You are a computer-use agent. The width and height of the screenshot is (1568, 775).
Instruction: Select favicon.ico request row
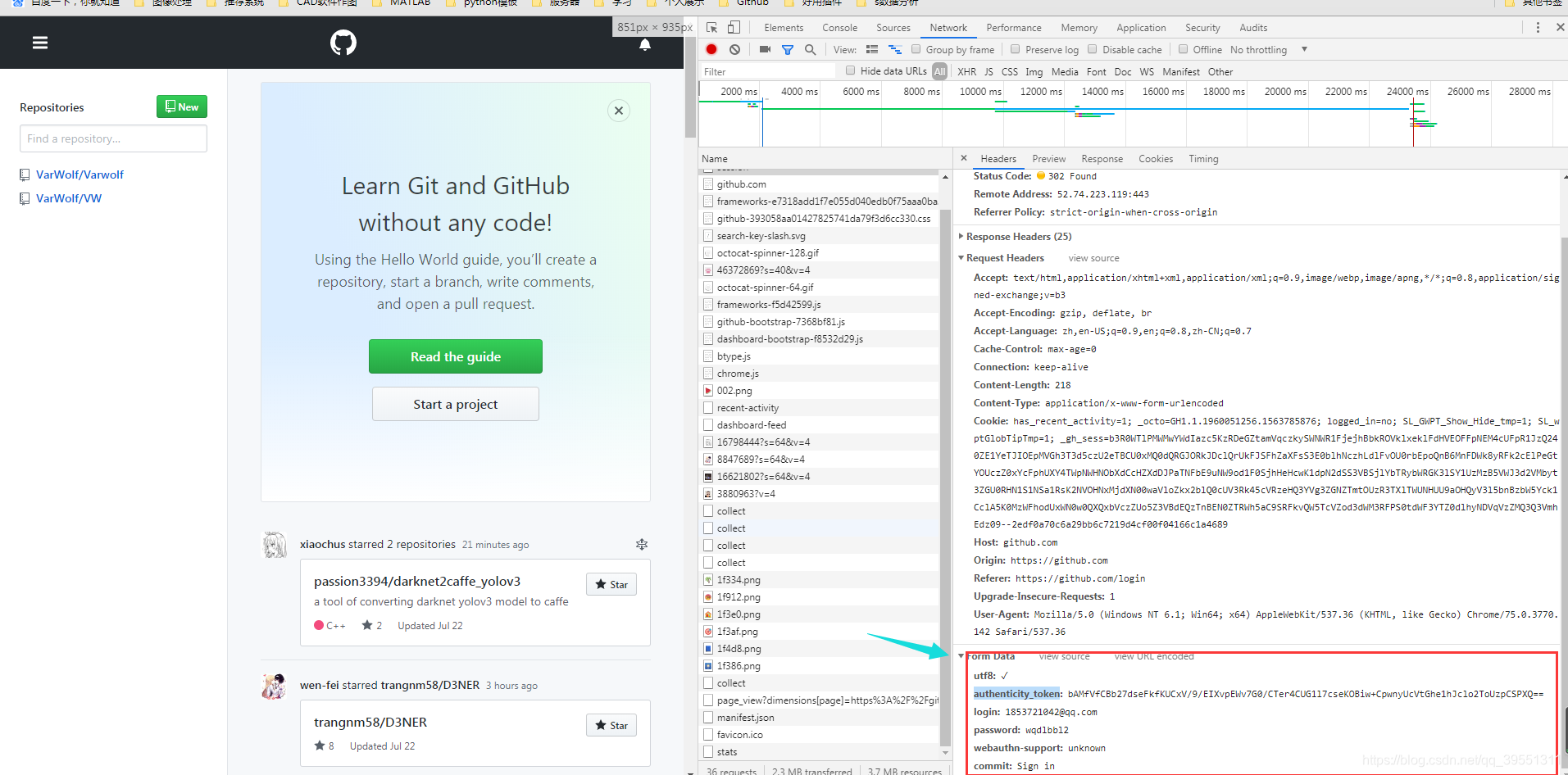point(820,735)
